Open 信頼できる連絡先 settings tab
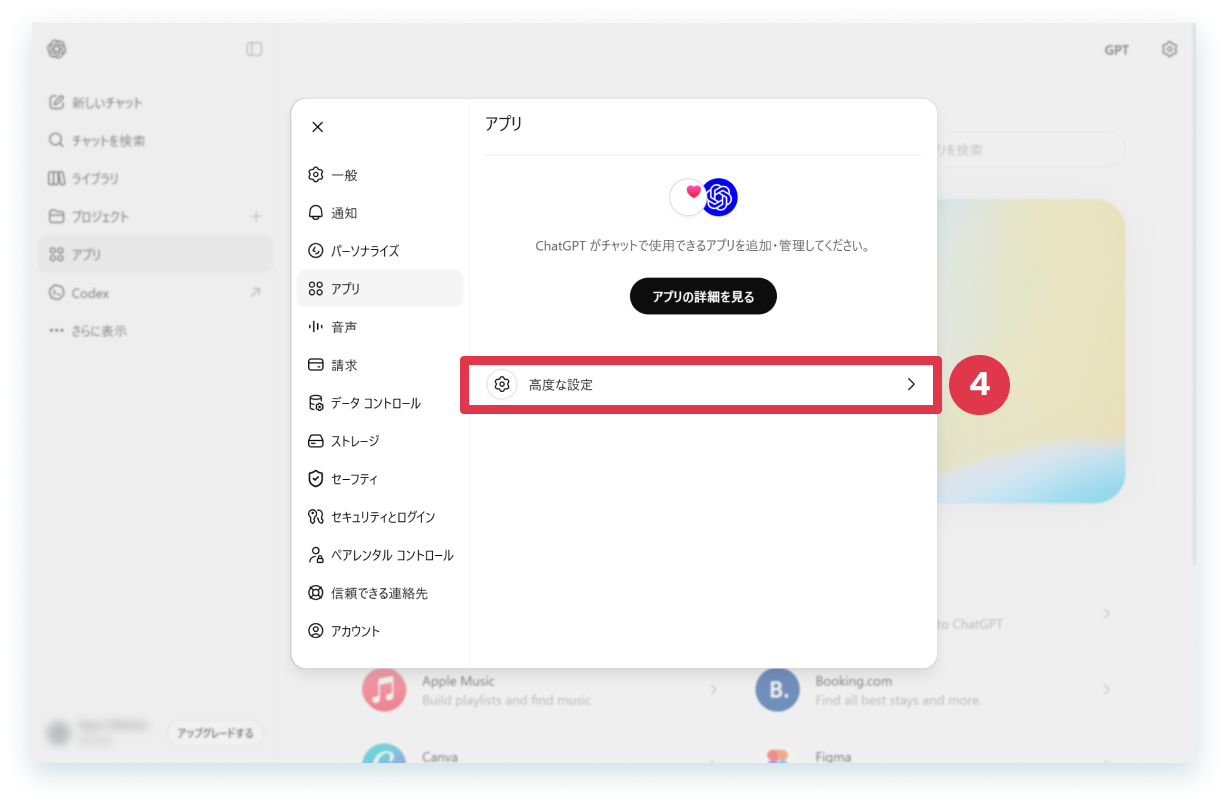1228x805 pixels. pyautogui.click(x=380, y=593)
